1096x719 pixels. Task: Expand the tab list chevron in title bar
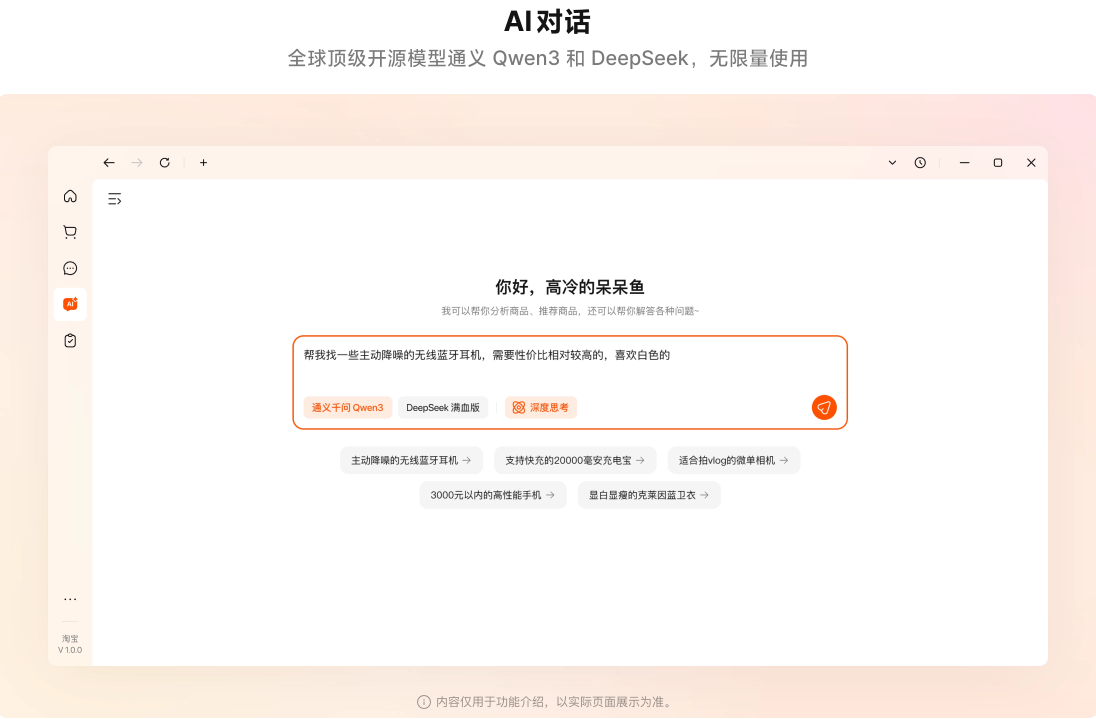point(893,163)
